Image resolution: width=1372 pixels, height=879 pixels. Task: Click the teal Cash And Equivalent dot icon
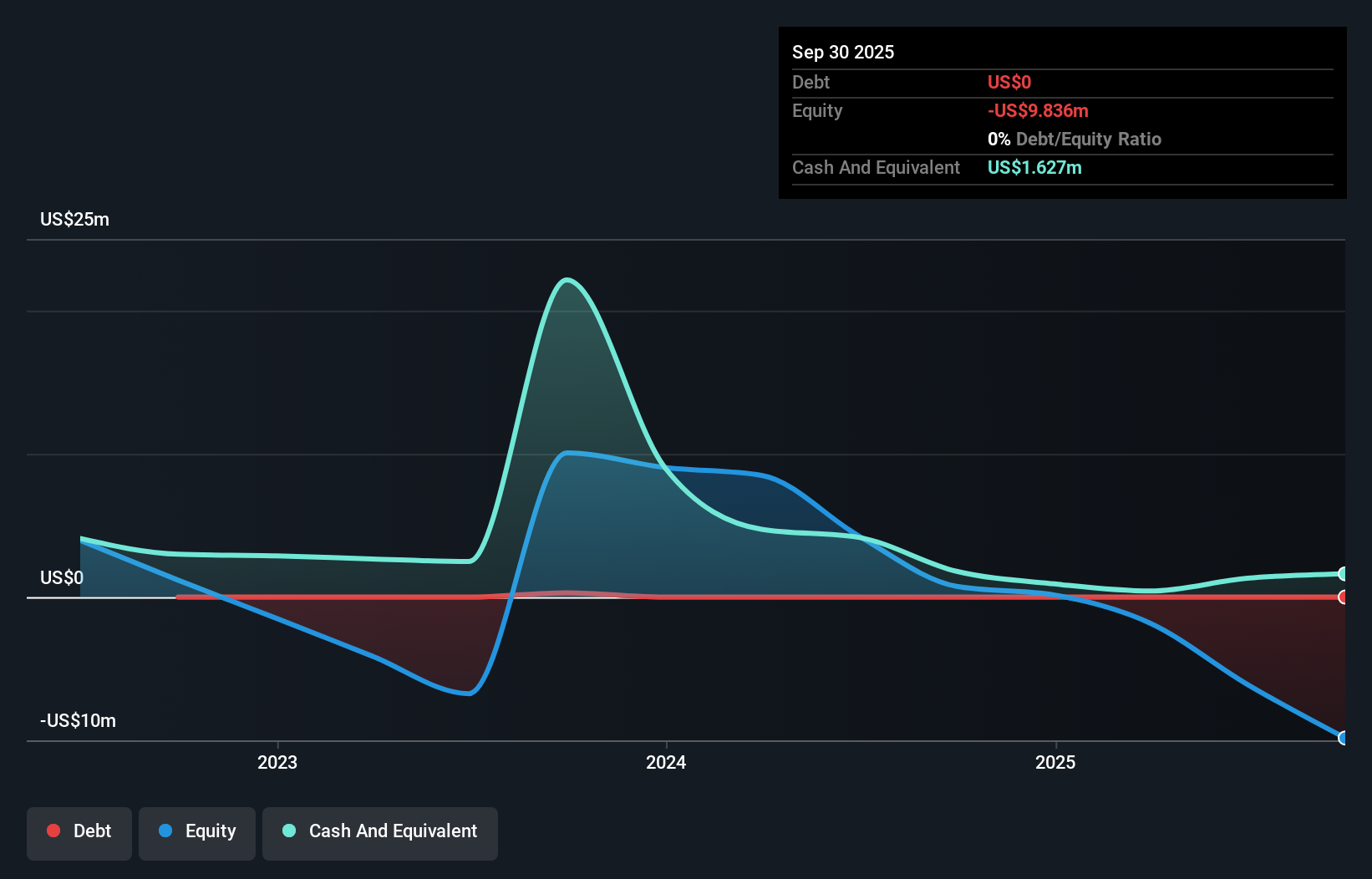[288, 831]
